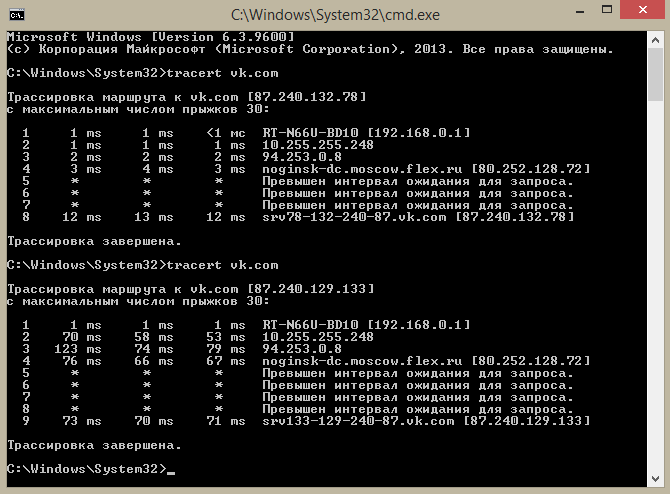670x494 pixels.
Task: Open the cmd system menu icon
Action: click(17, 15)
